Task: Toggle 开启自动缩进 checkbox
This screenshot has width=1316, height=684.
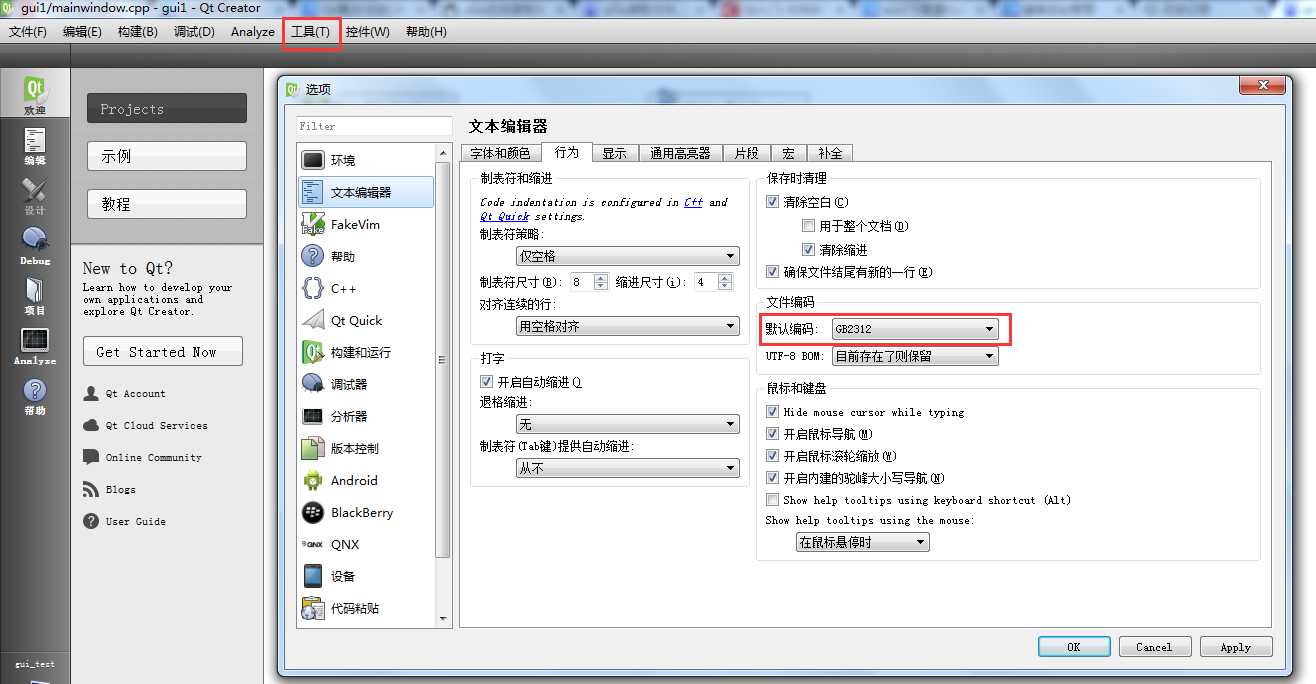Action: click(x=486, y=382)
